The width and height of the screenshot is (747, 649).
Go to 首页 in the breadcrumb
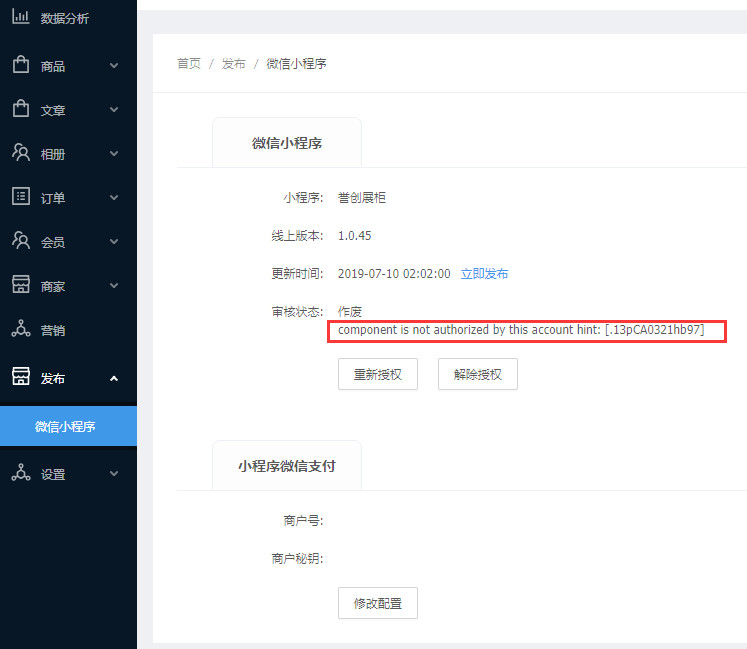[189, 63]
